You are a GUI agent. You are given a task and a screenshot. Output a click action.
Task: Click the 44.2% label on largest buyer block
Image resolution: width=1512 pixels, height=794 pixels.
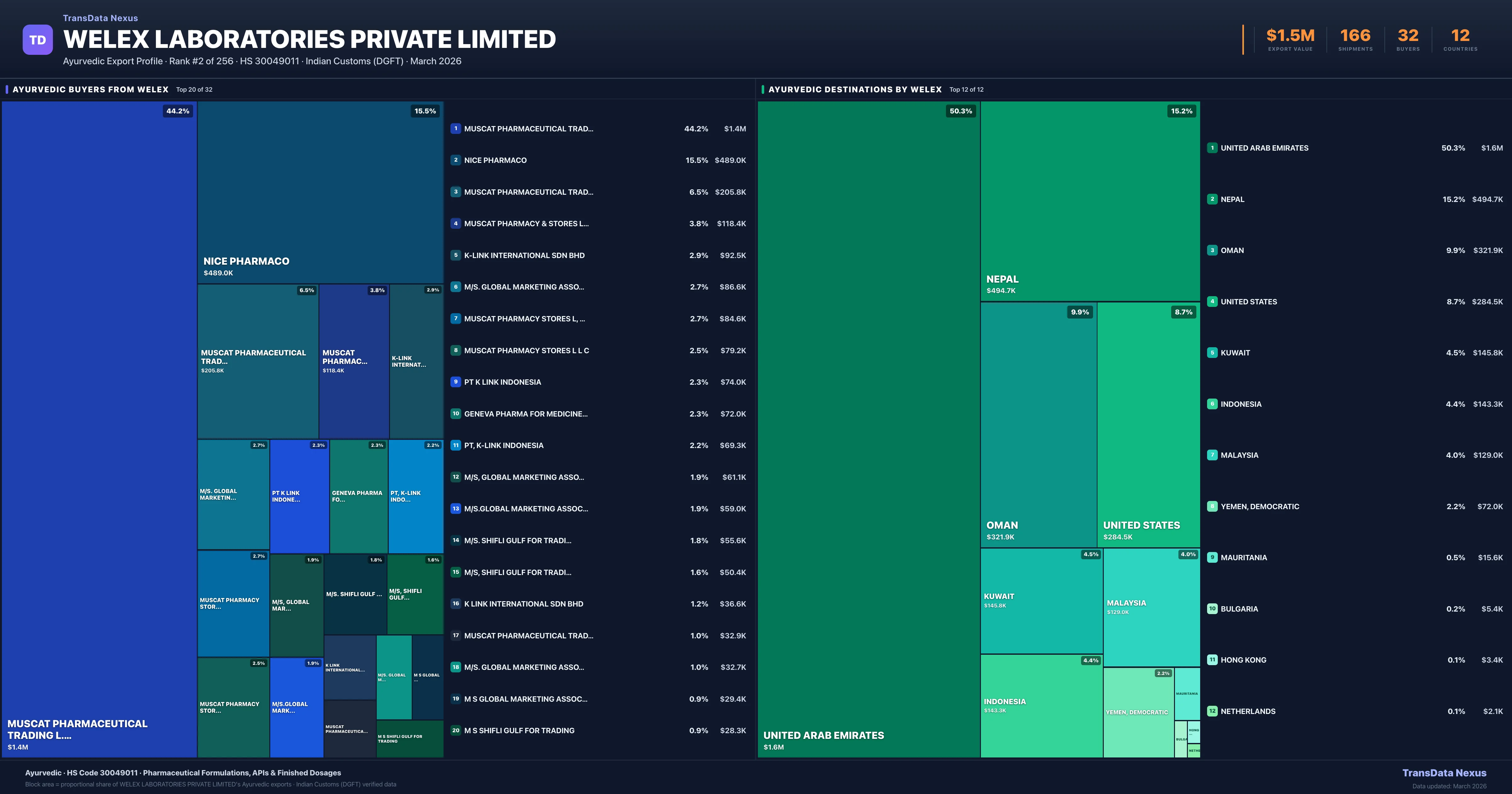(178, 111)
